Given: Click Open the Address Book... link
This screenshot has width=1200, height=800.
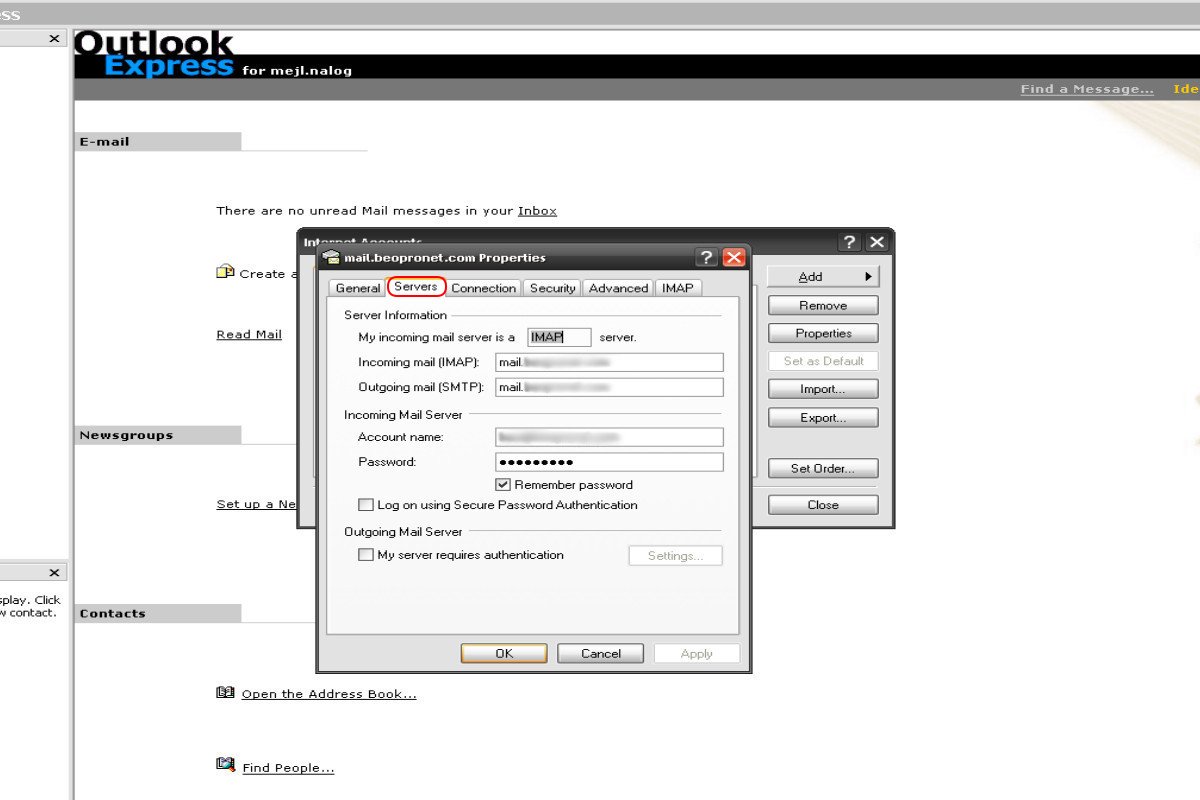Looking at the screenshot, I should [329, 694].
